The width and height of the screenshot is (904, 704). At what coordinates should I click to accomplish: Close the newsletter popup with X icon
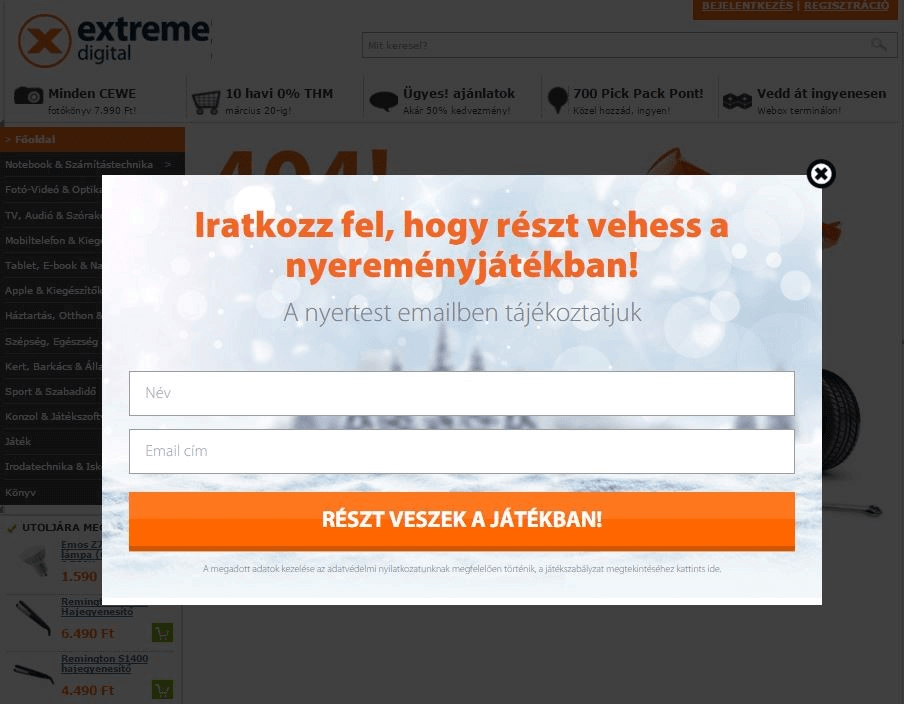[x=821, y=174]
